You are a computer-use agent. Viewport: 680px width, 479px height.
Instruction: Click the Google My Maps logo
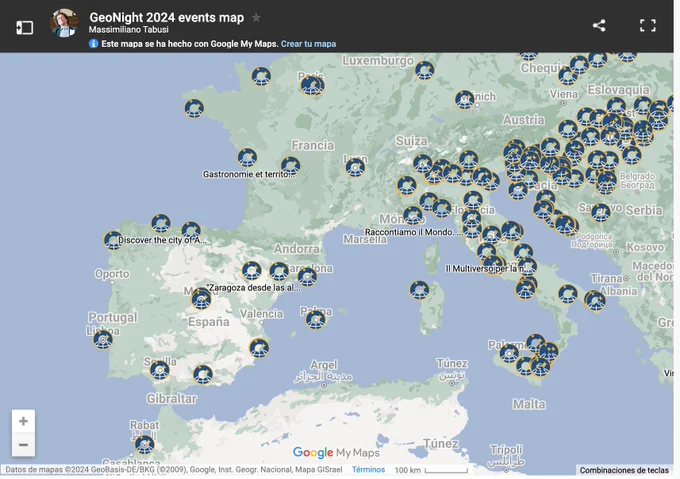(336, 453)
